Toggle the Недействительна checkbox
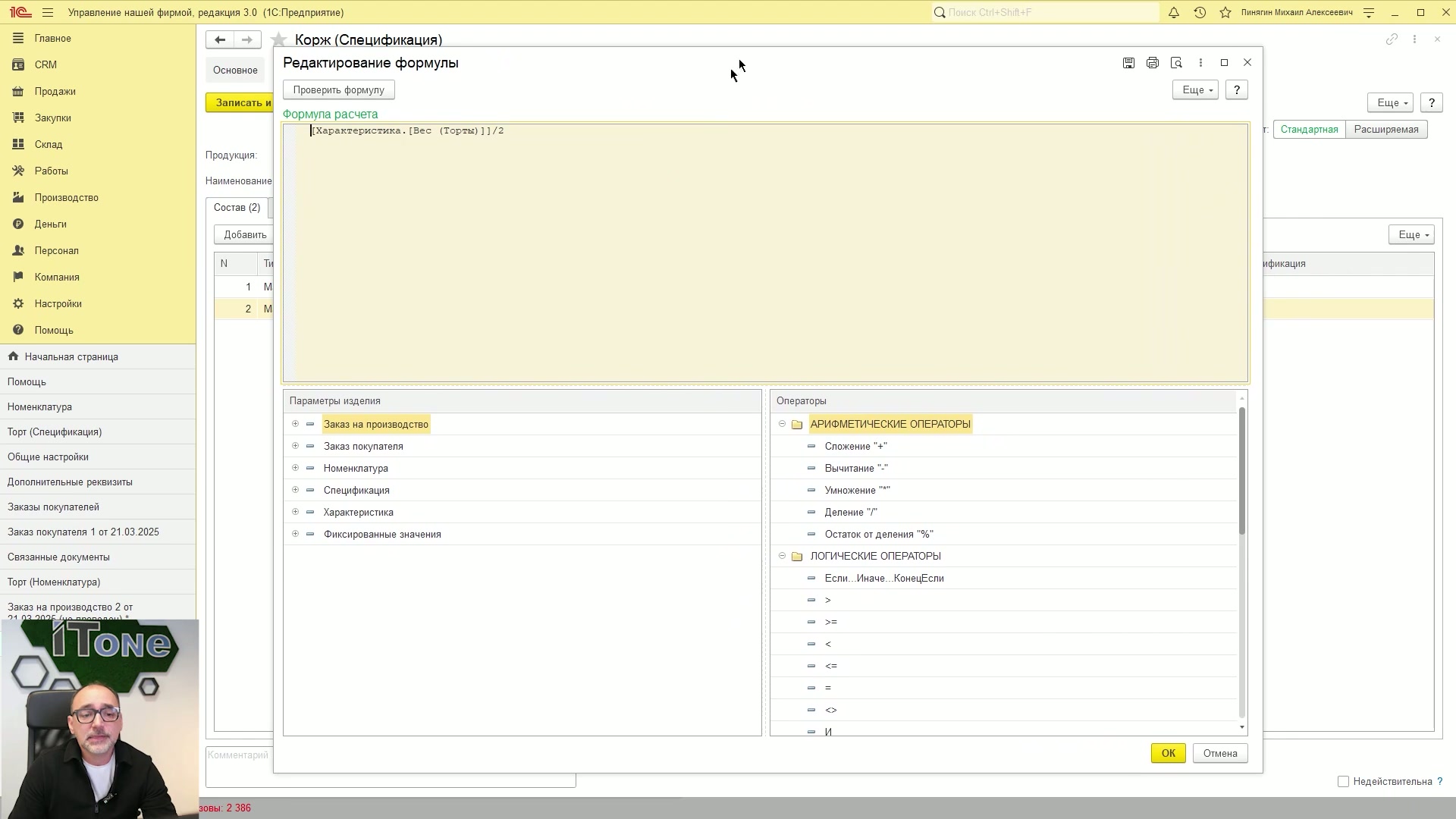 (x=1343, y=781)
